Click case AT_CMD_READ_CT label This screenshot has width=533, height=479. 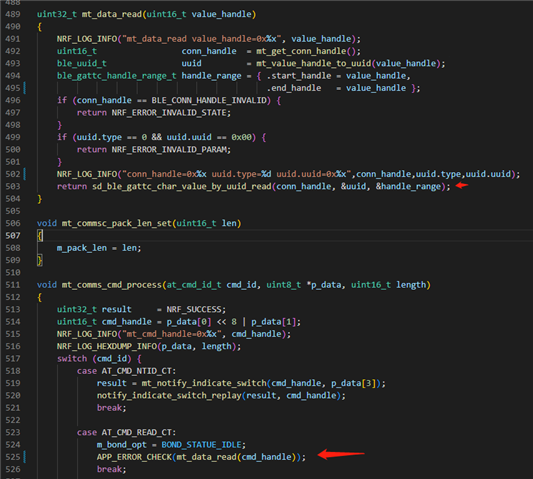[126, 432]
